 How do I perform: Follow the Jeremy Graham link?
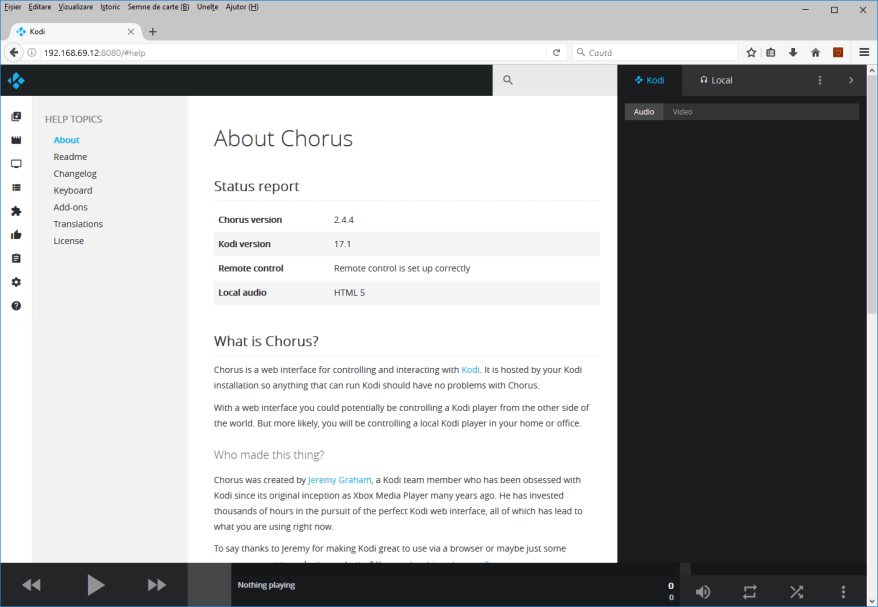click(x=340, y=480)
